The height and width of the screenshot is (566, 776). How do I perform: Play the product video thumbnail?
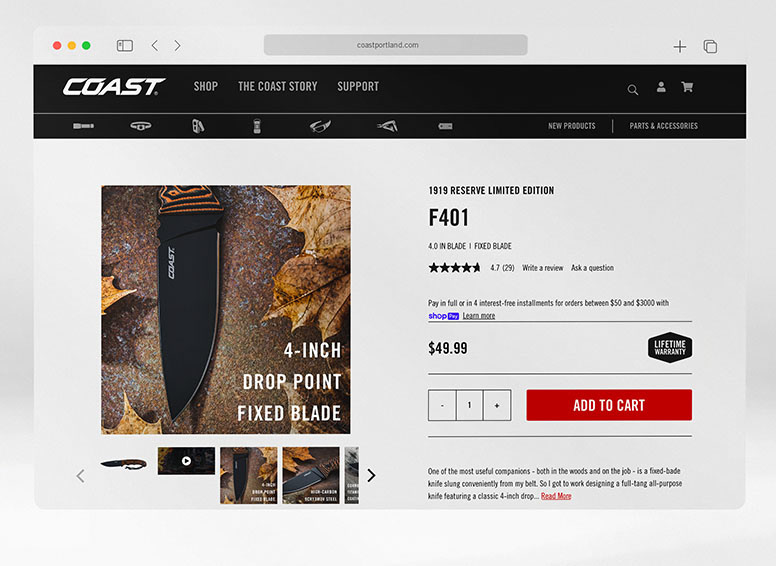186,461
